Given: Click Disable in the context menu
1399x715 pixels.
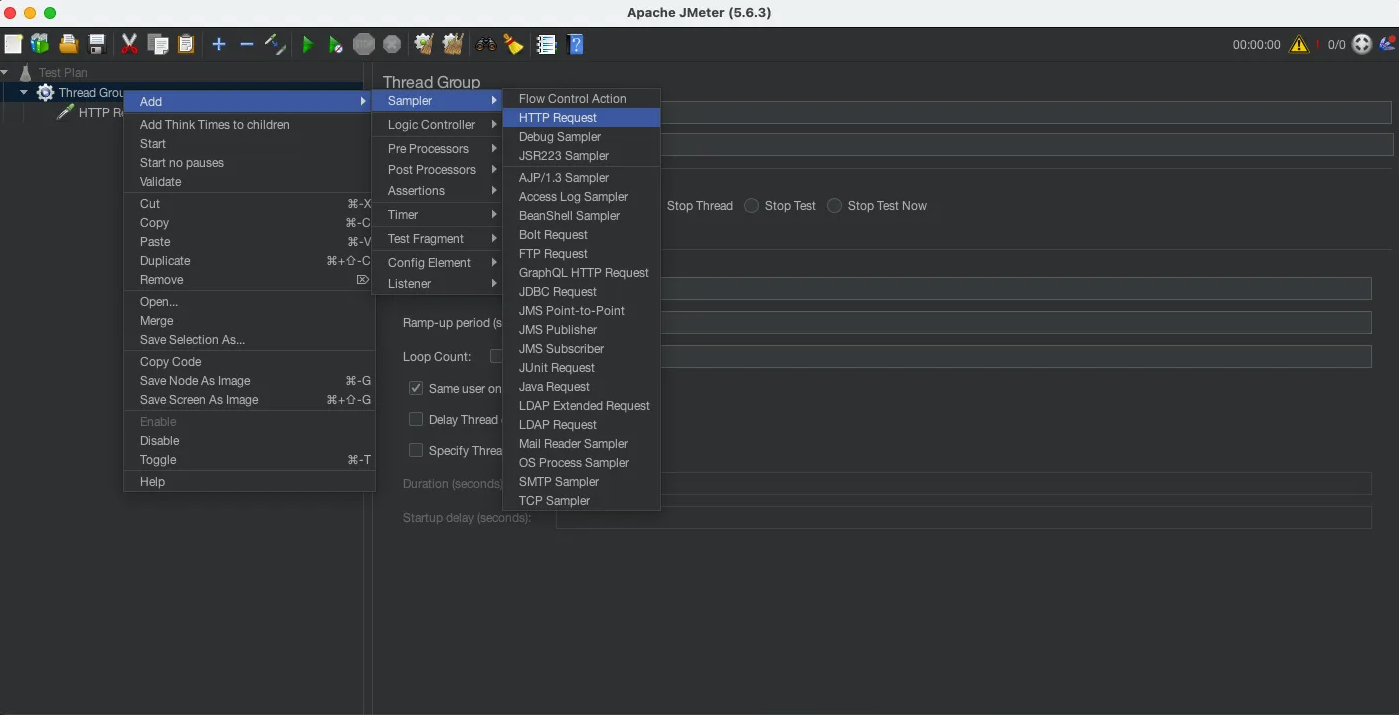Looking at the screenshot, I should pyautogui.click(x=249, y=441).
